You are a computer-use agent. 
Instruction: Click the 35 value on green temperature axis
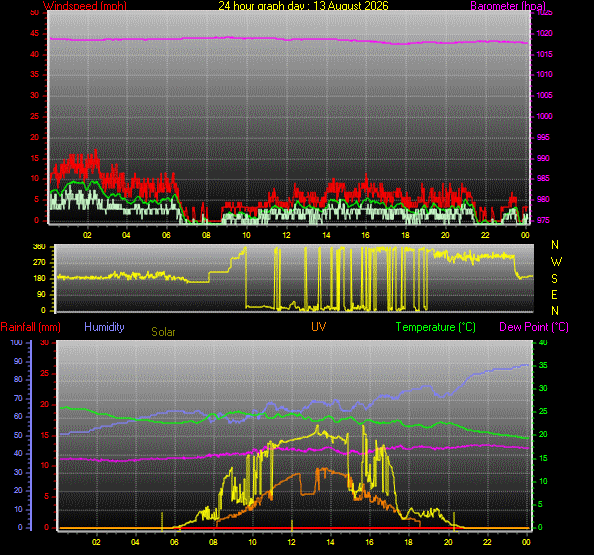543,366
